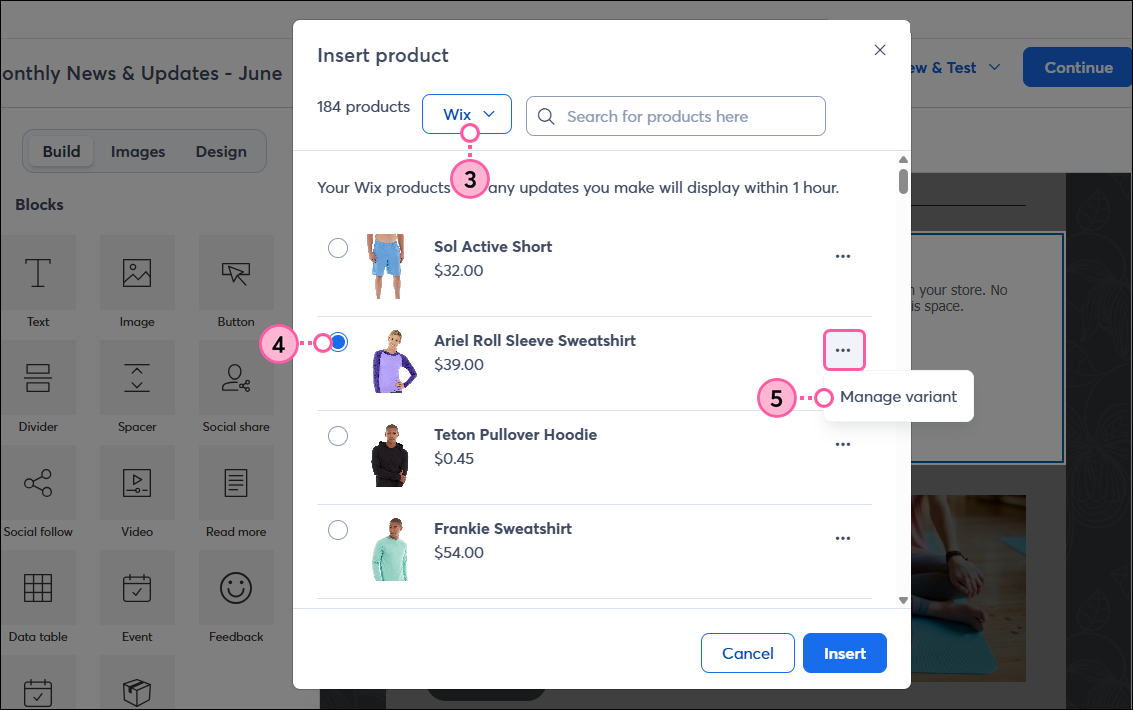Open the Wix products source dropdown
This screenshot has width=1133, height=710.
click(x=466, y=113)
